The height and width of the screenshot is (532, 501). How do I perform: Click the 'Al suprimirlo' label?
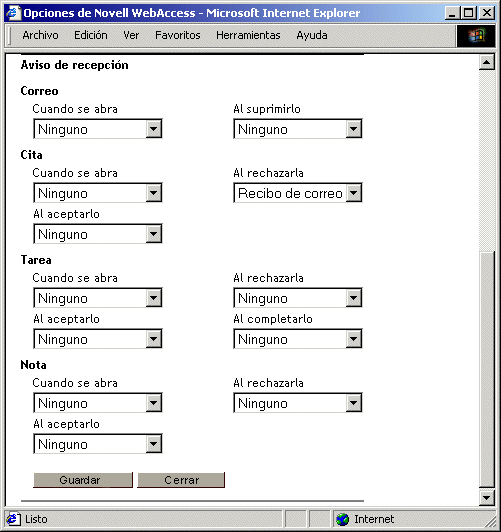267,109
